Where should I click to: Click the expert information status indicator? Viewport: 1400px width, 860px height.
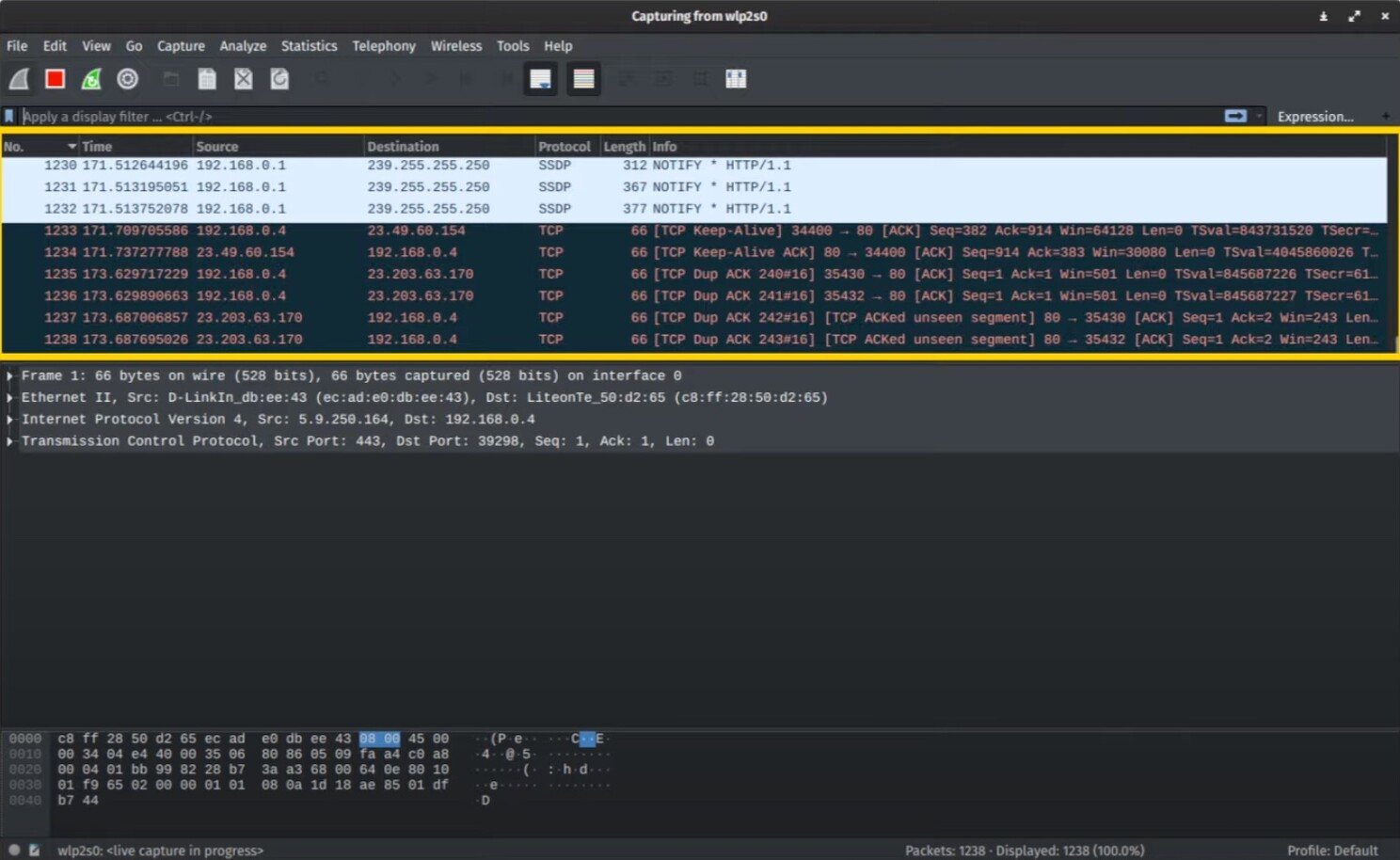[14, 850]
